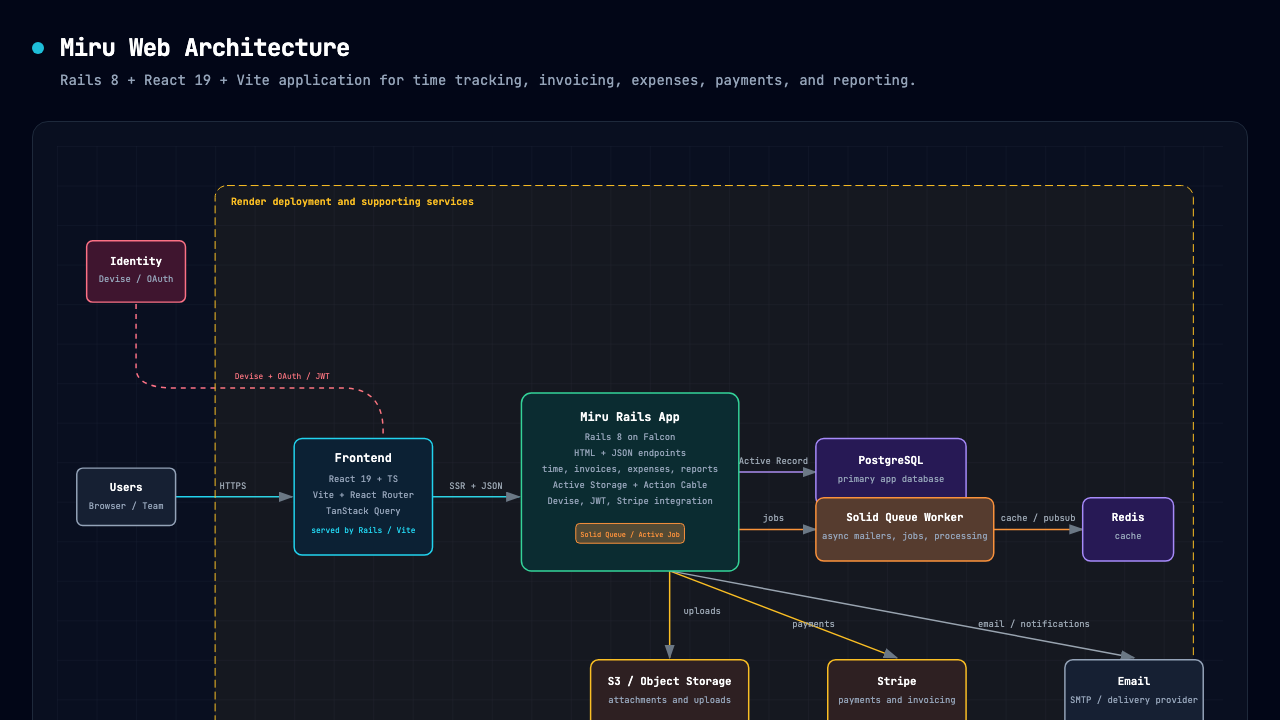This screenshot has width=1280, height=720.
Task: Select the Redis cache node
Action: point(1127,529)
